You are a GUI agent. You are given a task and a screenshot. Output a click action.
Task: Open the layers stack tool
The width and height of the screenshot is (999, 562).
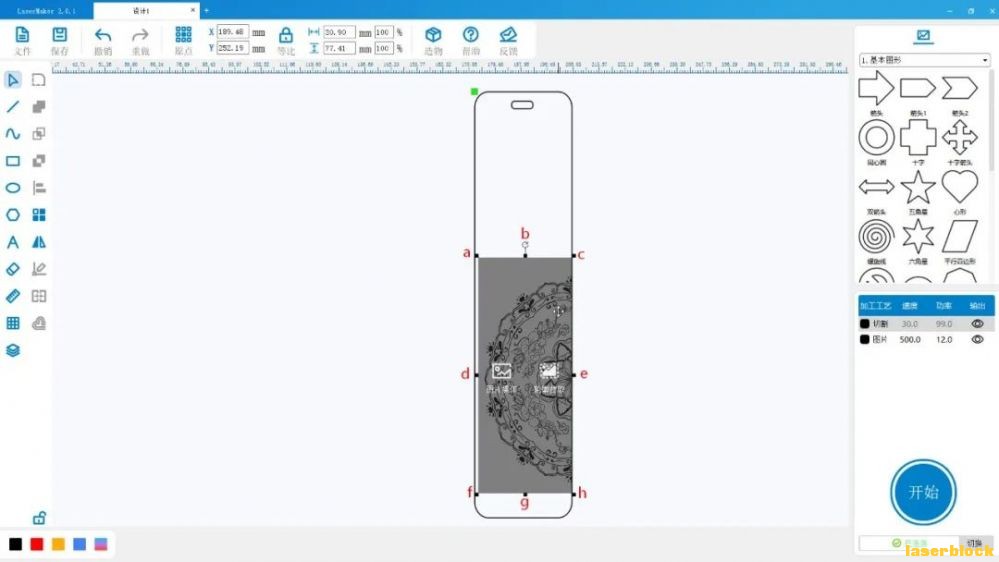pyautogui.click(x=13, y=350)
